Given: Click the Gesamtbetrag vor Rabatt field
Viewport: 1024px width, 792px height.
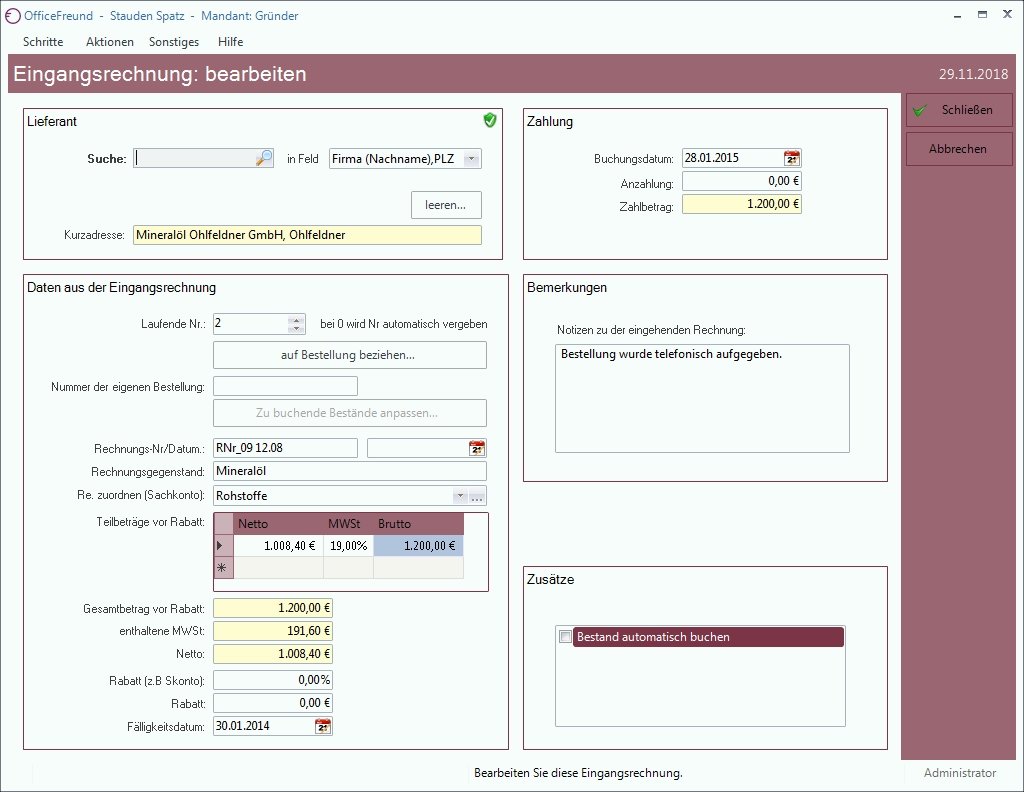Looking at the screenshot, I should (x=273, y=608).
